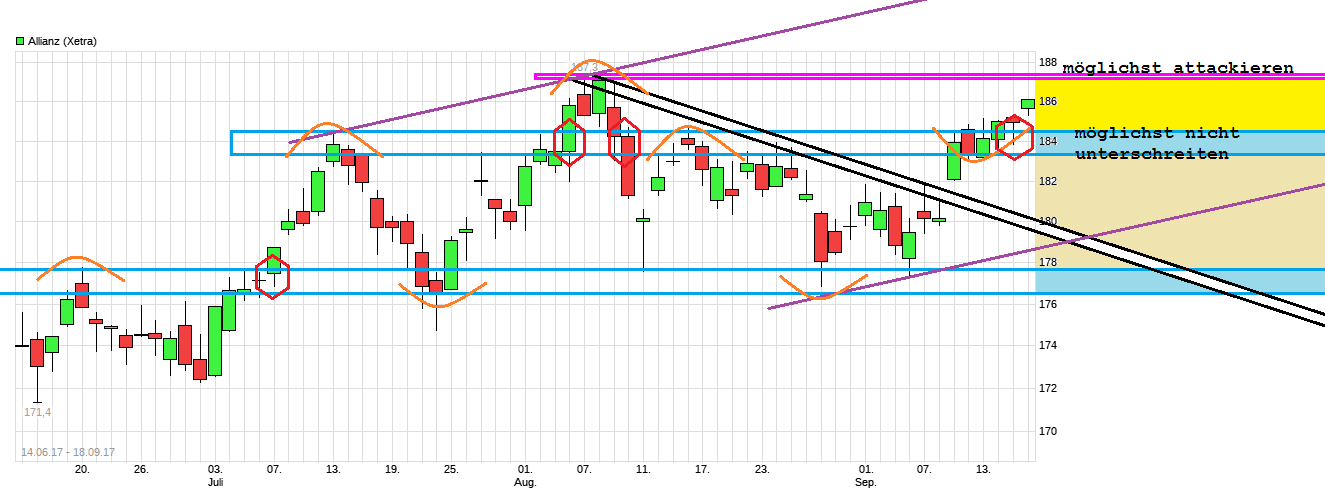This screenshot has width=1325, height=504.
Task: Click the 180 price axis label
Action: click(x=1047, y=221)
